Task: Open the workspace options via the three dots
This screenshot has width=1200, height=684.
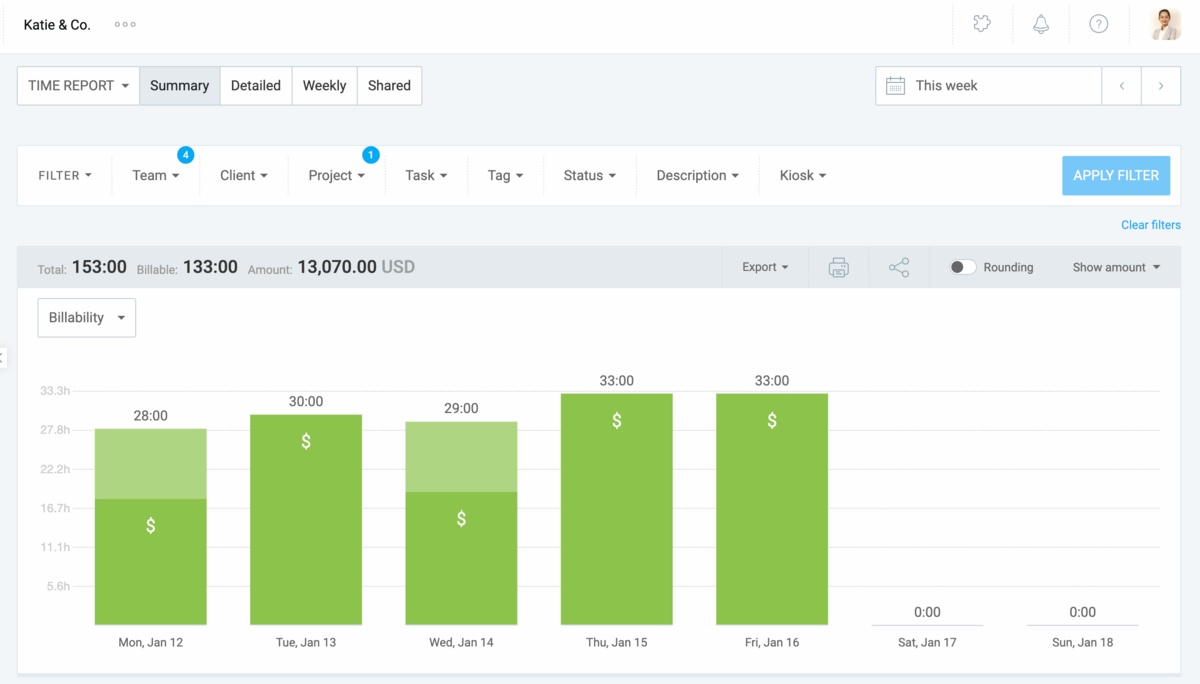Action: [124, 23]
